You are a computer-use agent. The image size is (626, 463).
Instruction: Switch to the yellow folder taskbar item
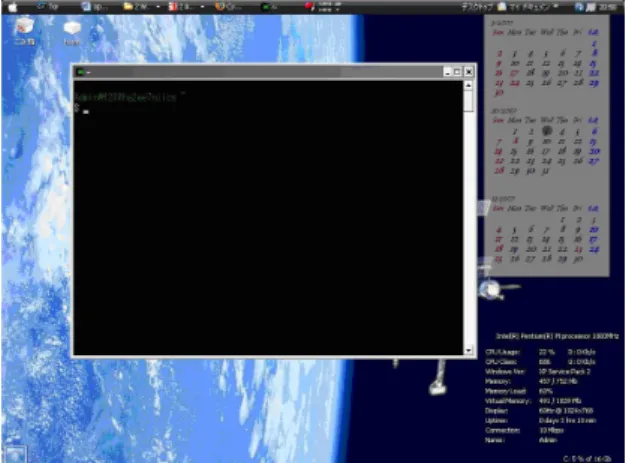pyautogui.click(x=137, y=6)
